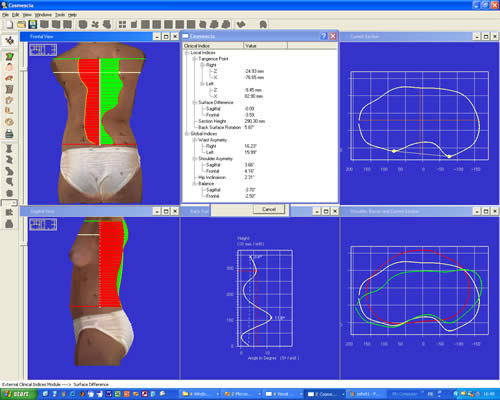Screen dimensions: 500x400
Task: Open the small dropdown in left sidebar
Action: pyautogui.click(x=14, y=203)
